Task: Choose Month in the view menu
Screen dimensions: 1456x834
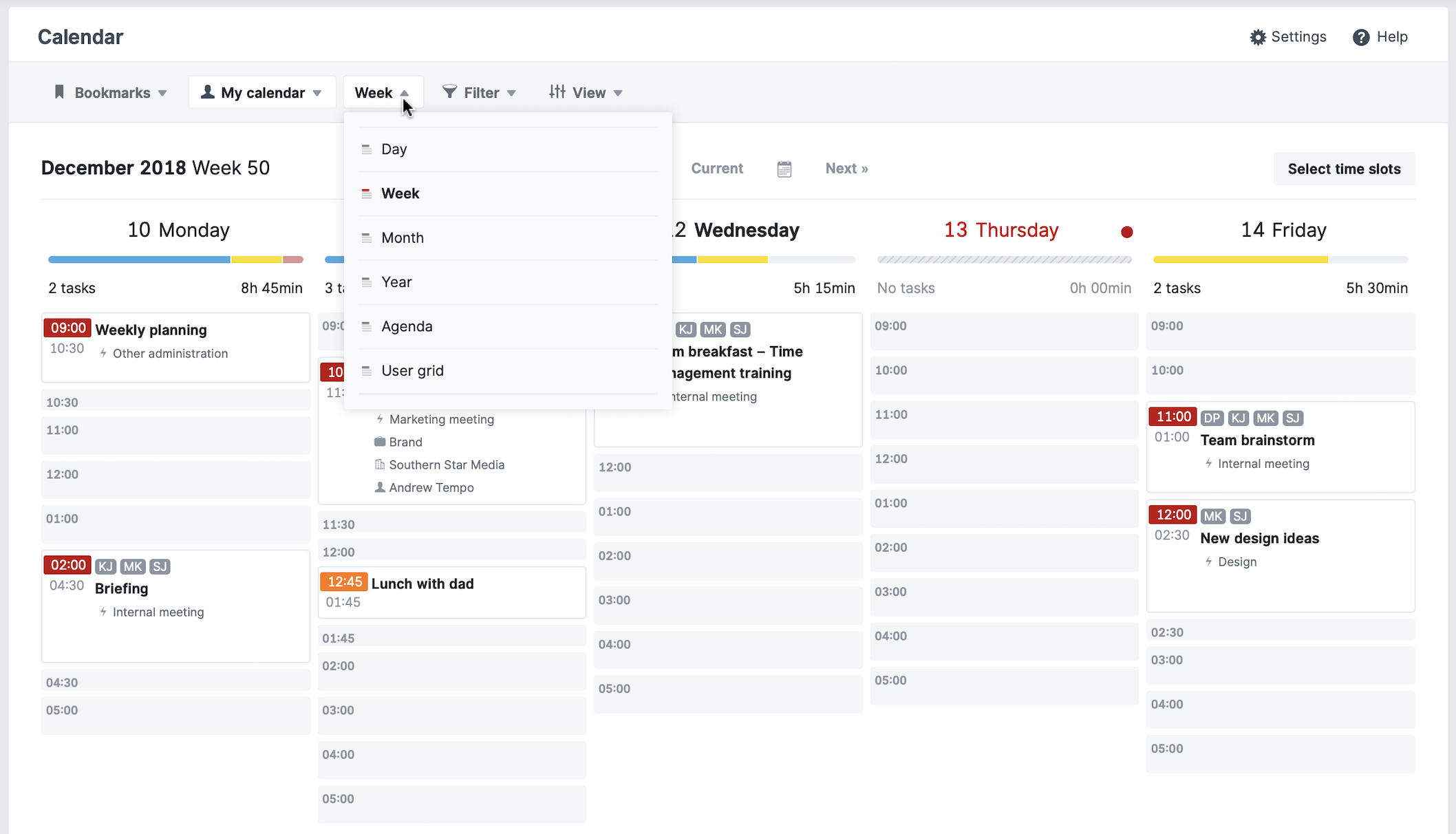Action: 508,238
